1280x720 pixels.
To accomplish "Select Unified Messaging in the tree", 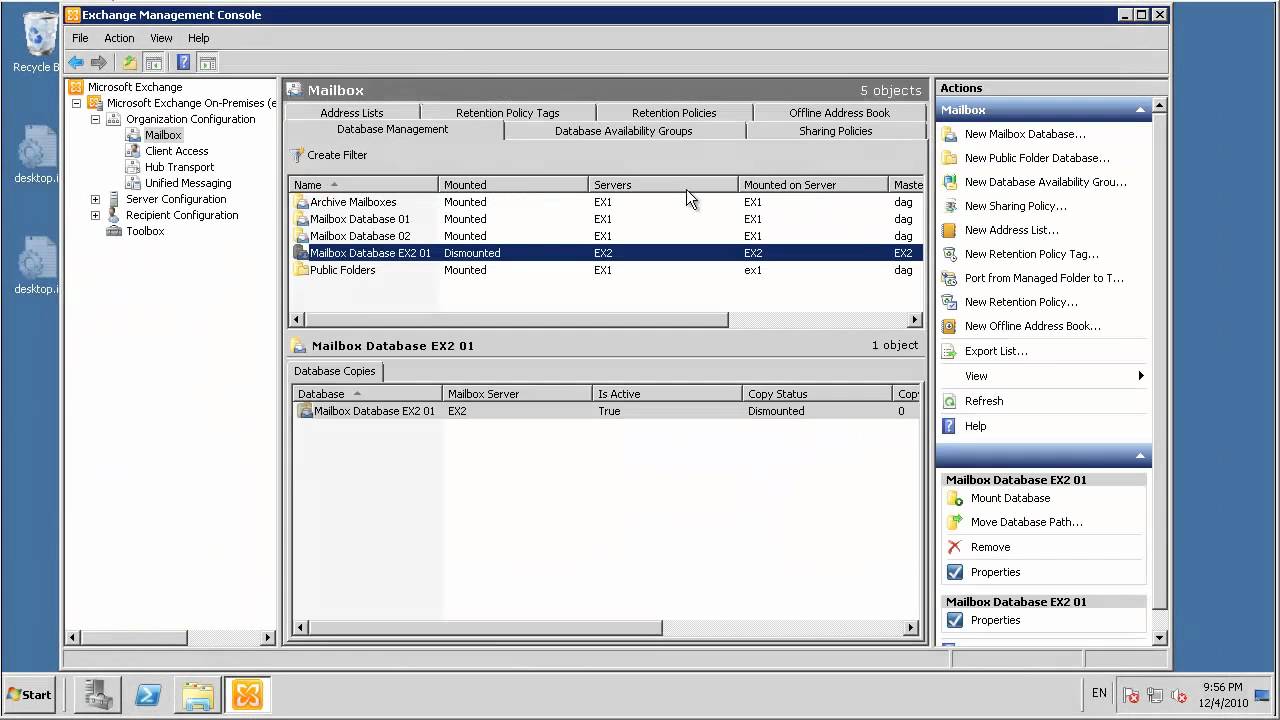I will coord(188,183).
